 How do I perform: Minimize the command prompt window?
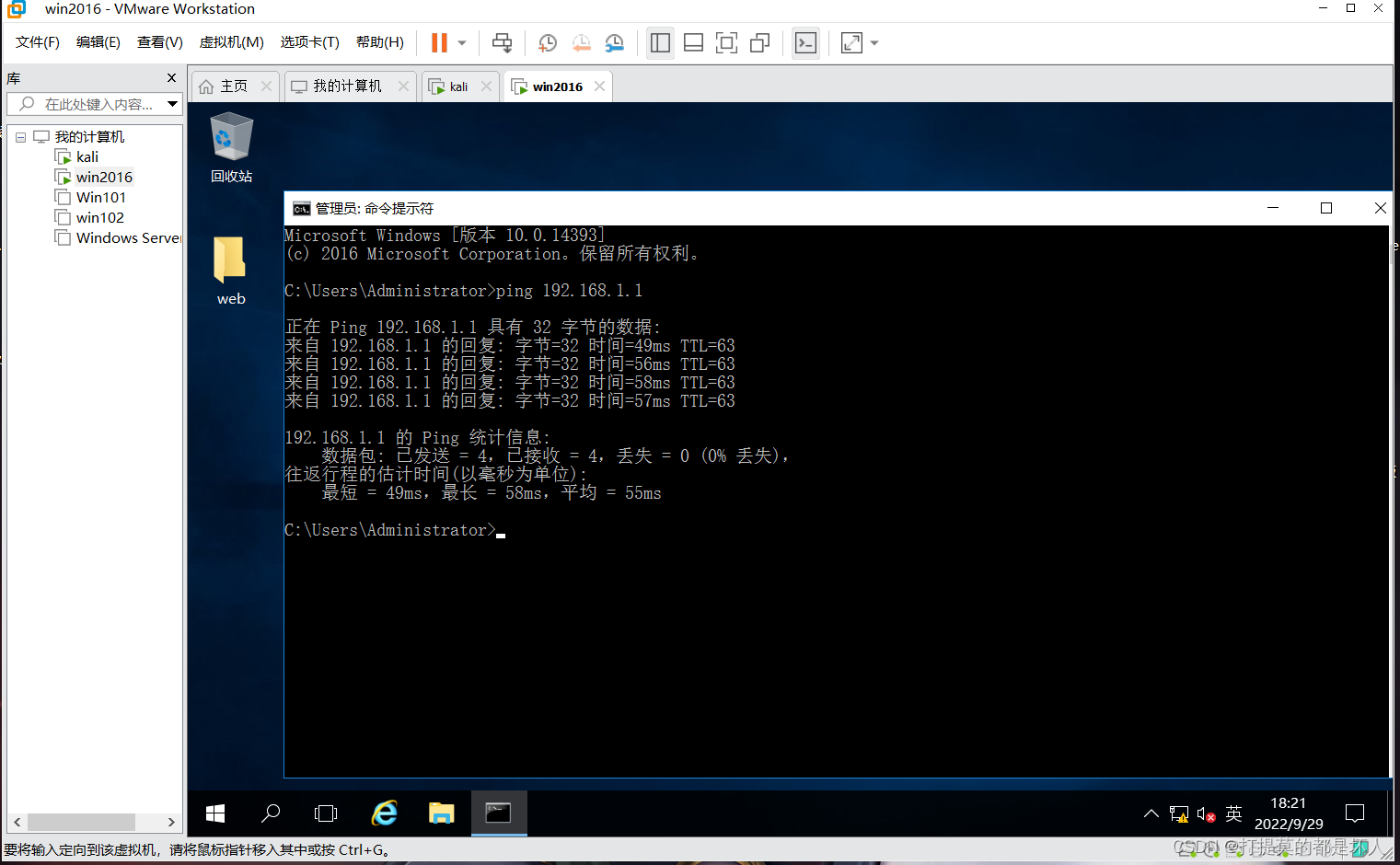coord(1273,208)
